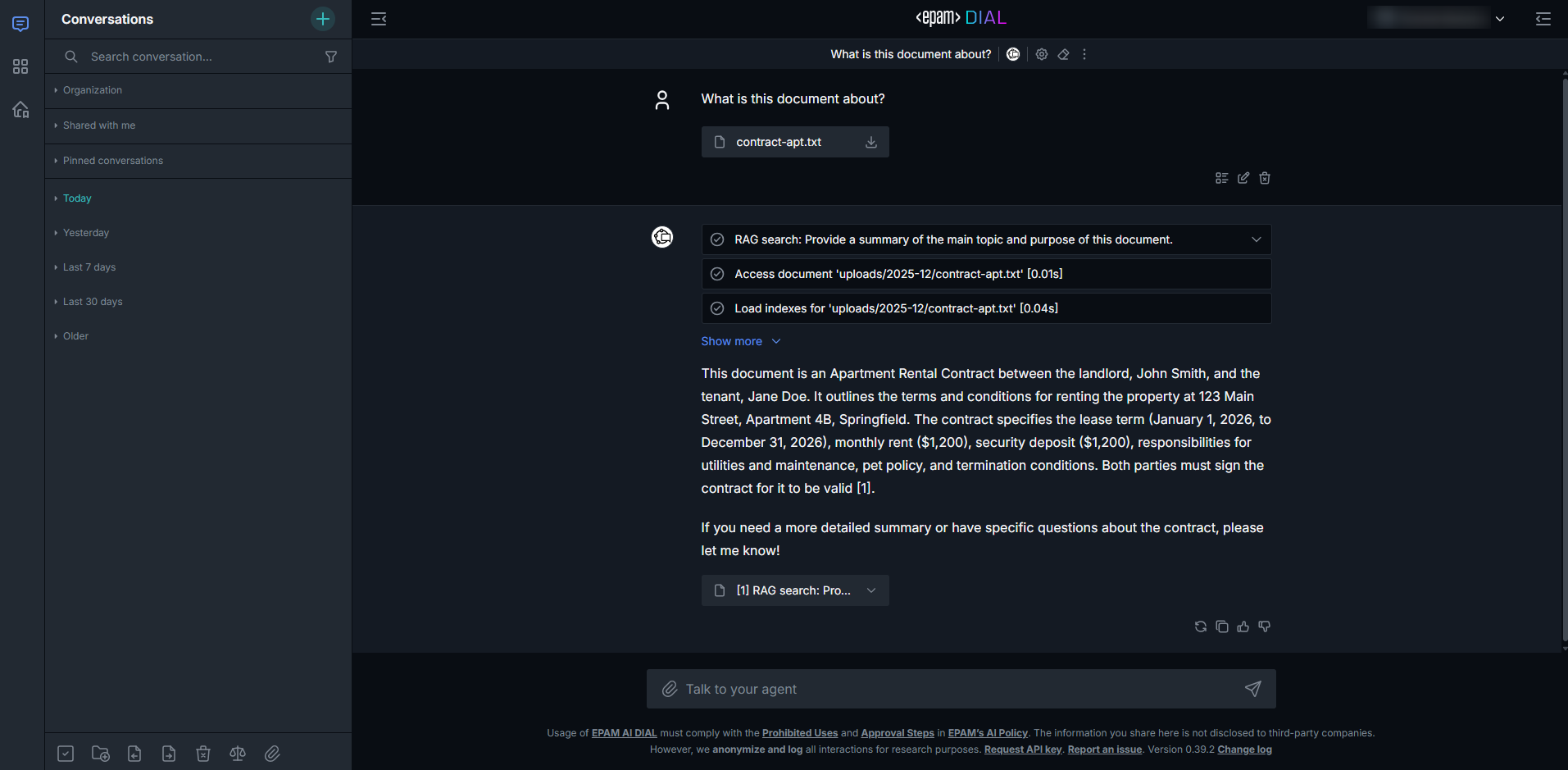Open the user account dropdown menu
The width and height of the screenshot is (1568, 770).
(1499, 19)
